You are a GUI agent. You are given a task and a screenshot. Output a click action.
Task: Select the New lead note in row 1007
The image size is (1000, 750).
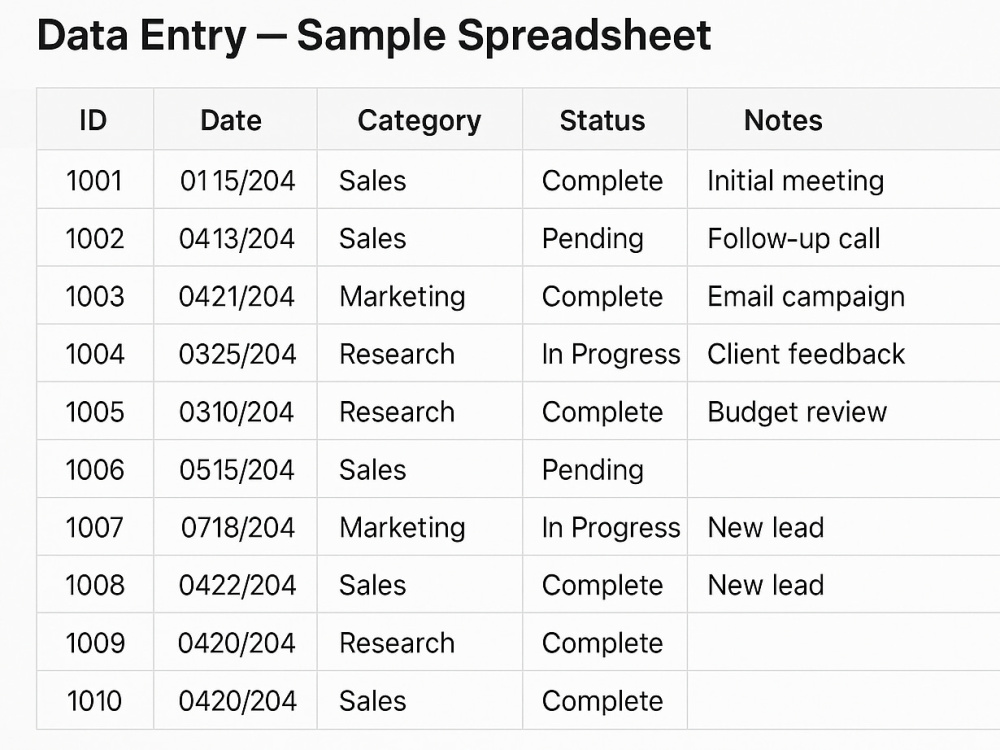(765, 527)
